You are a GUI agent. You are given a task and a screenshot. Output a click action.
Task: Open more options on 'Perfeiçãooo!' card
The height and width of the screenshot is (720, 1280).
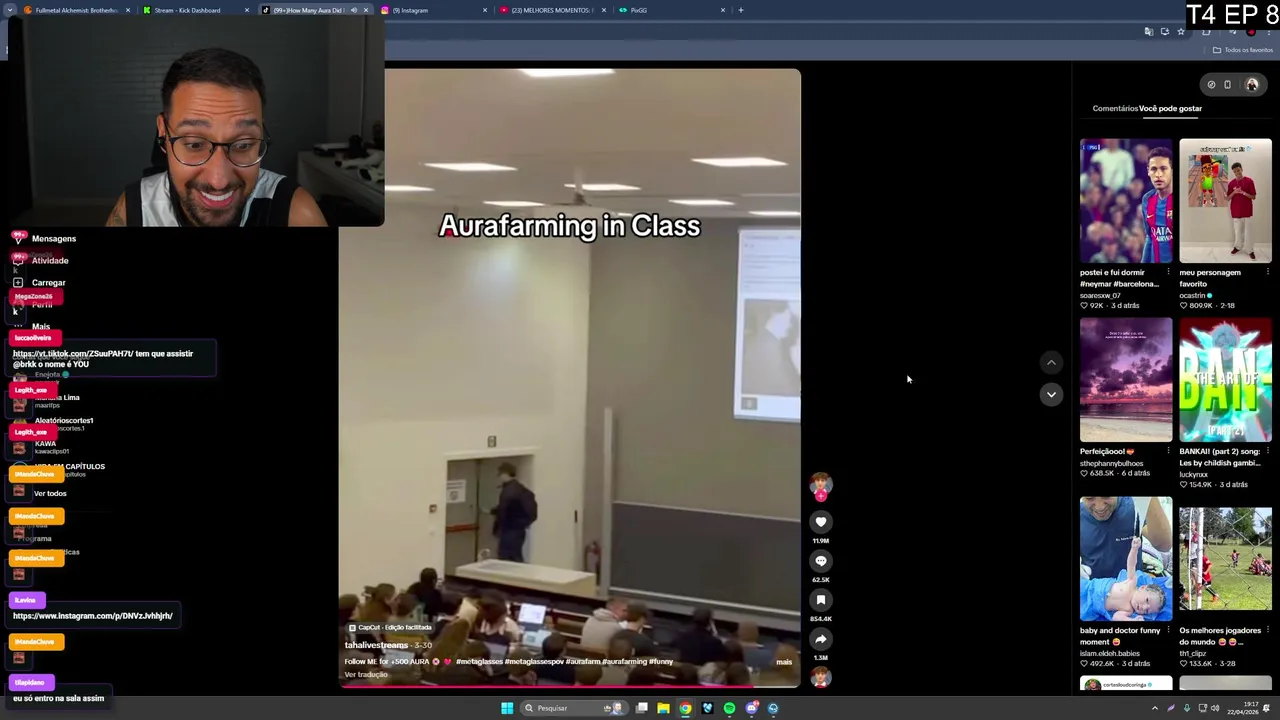(1168, 451)
